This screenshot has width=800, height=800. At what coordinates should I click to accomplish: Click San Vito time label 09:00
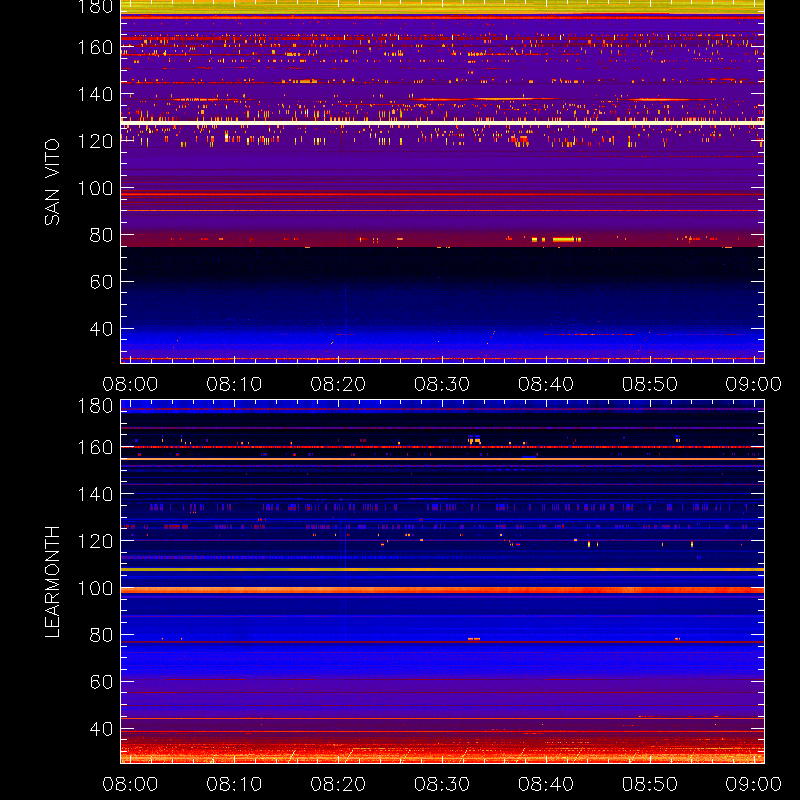pos(754,384)
